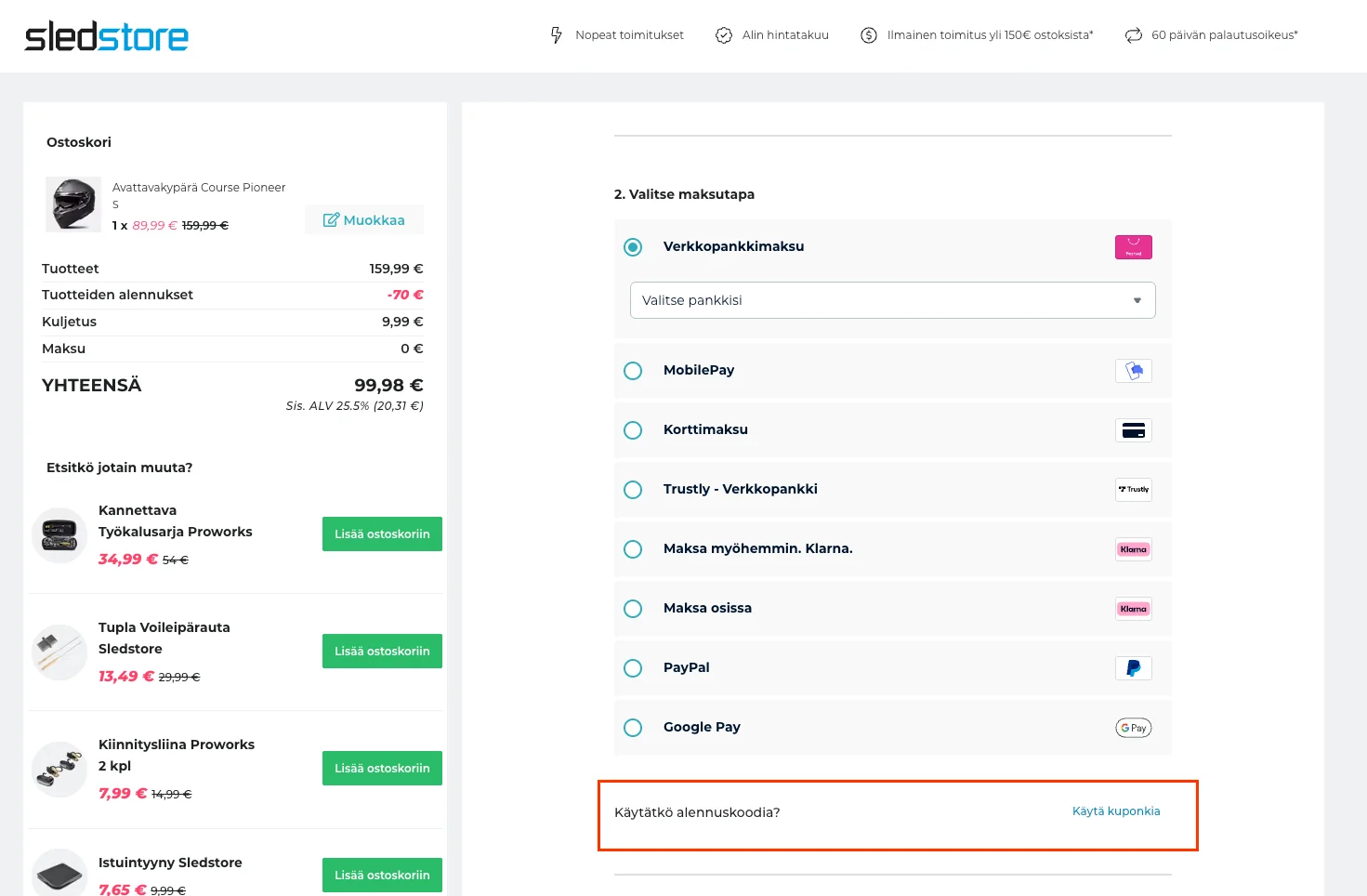Click the Google Pay logo icon
This screenshot has width=1367, height=896.
[x=1134, y=728]
